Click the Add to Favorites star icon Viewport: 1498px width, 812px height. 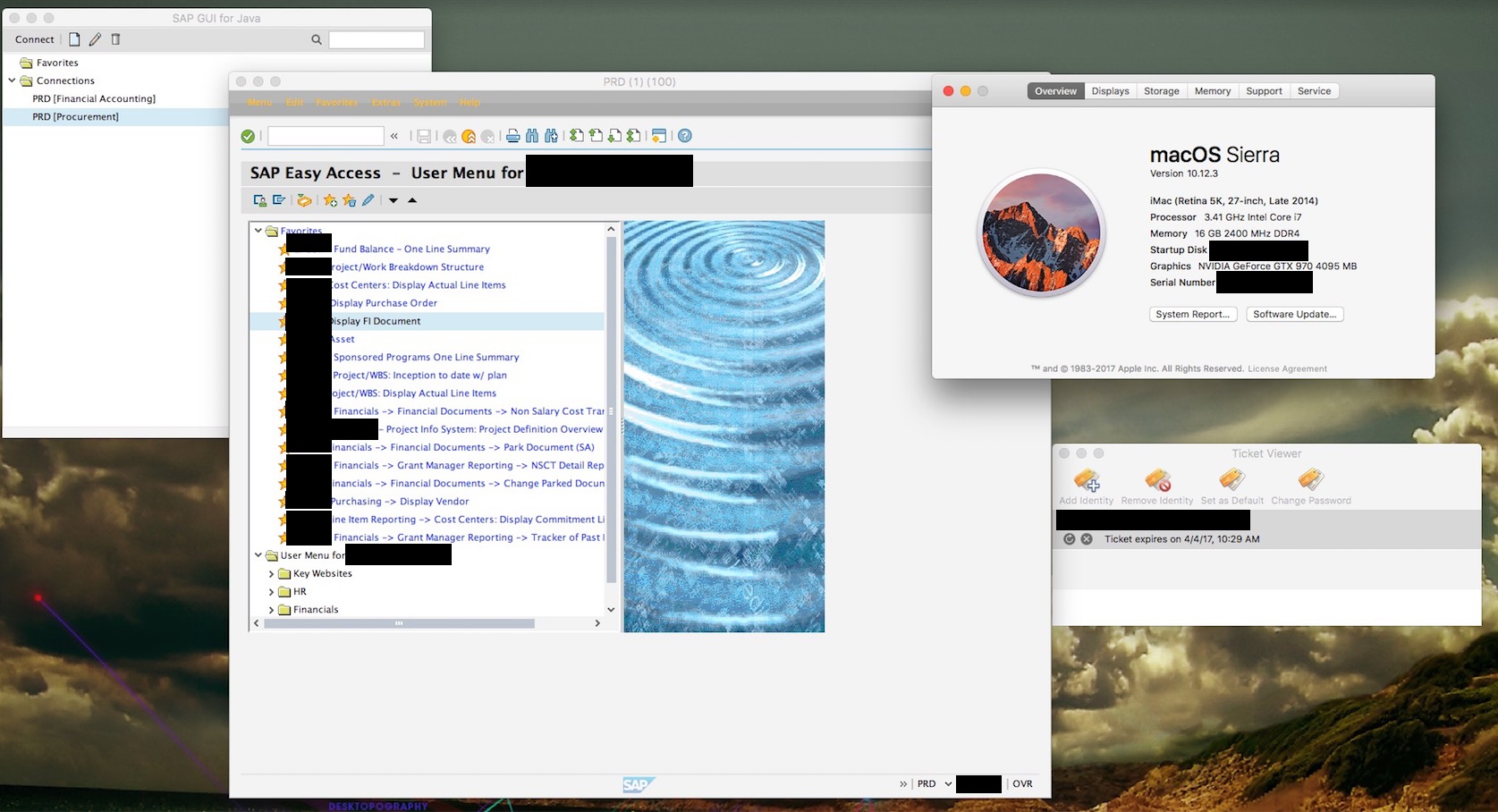click(x=330, y=200)
